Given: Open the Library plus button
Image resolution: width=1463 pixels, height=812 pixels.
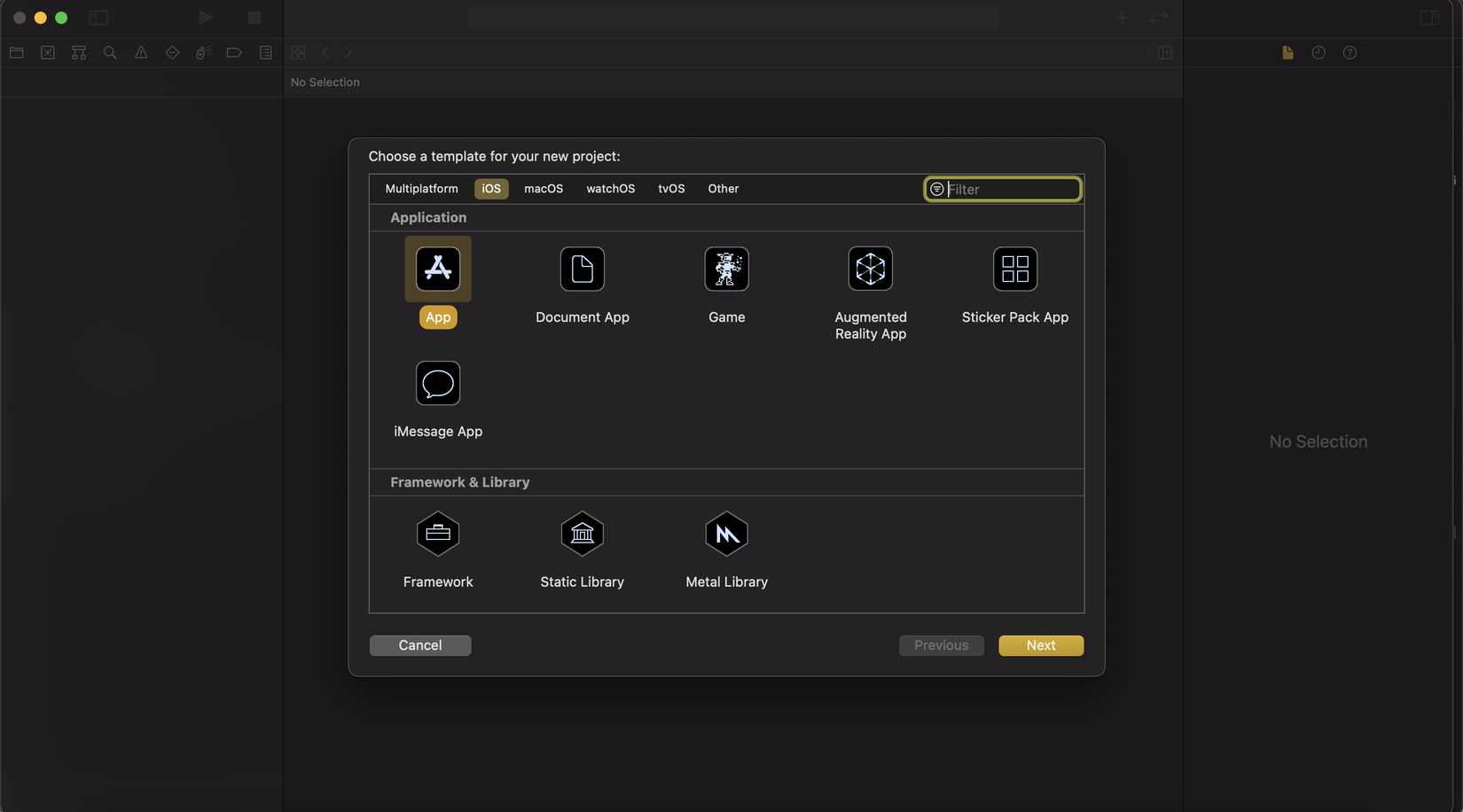Looking at the screenshot, I should coord(1123,18).
